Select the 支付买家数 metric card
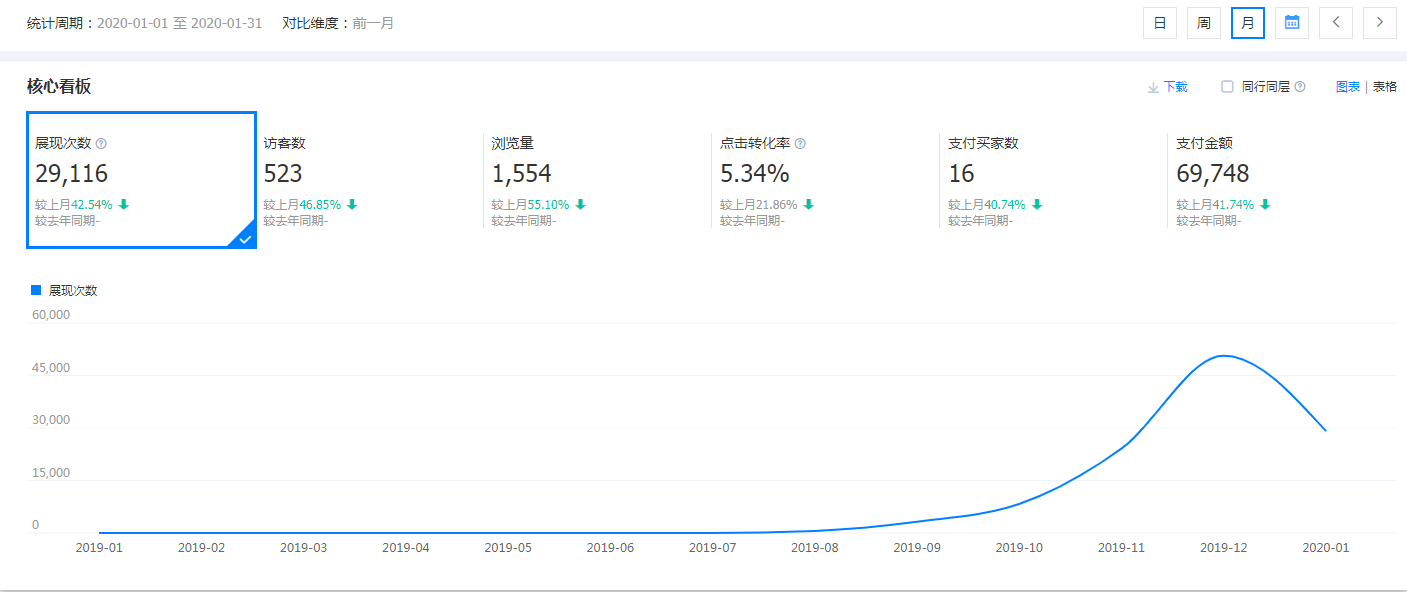This screenshot has width=1407, height=592. pos(1052,180)
